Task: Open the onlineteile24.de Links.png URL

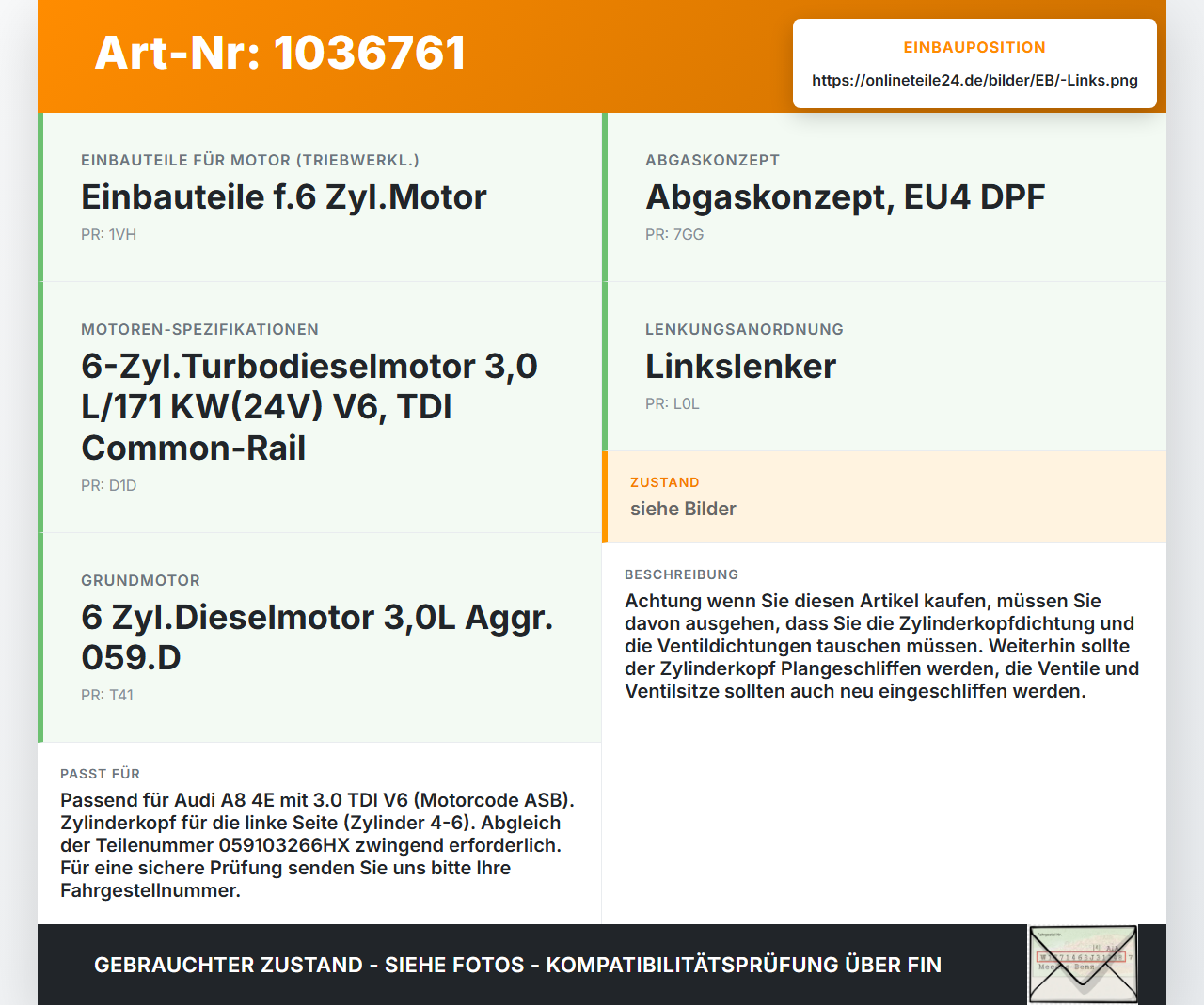Action: pos(974,80)
